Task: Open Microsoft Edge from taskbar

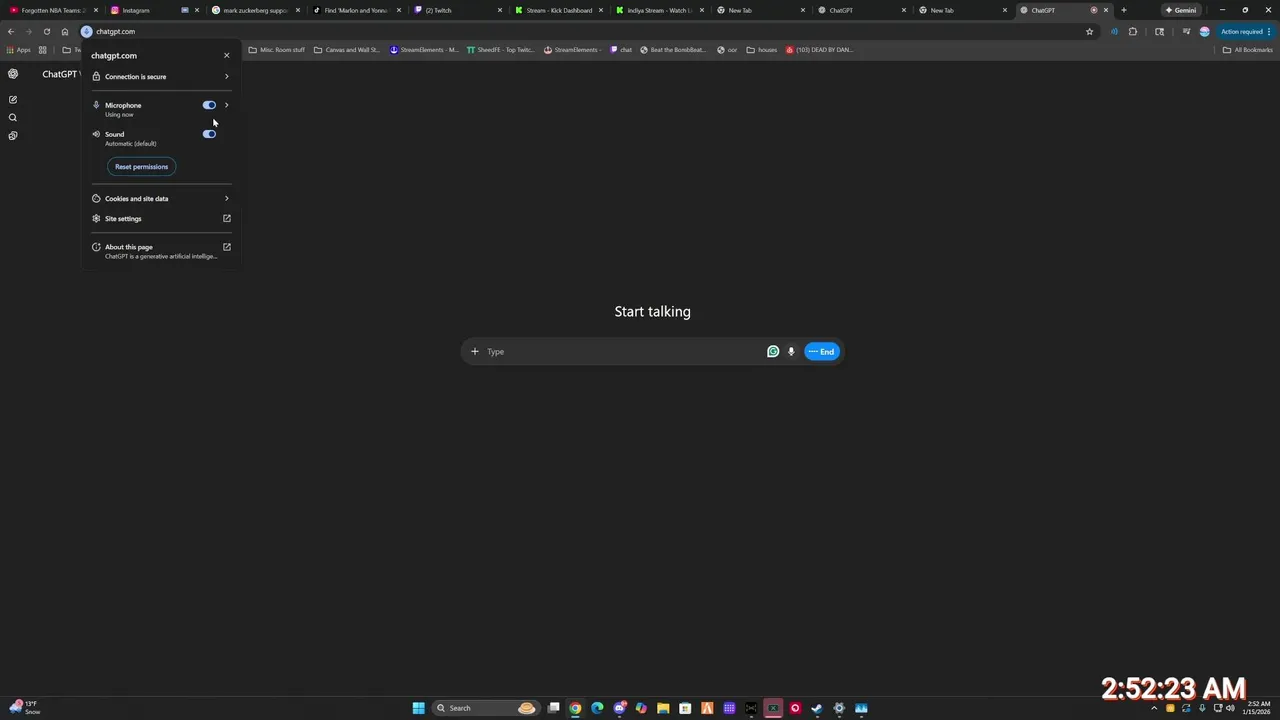Action: tap(597, 708)
